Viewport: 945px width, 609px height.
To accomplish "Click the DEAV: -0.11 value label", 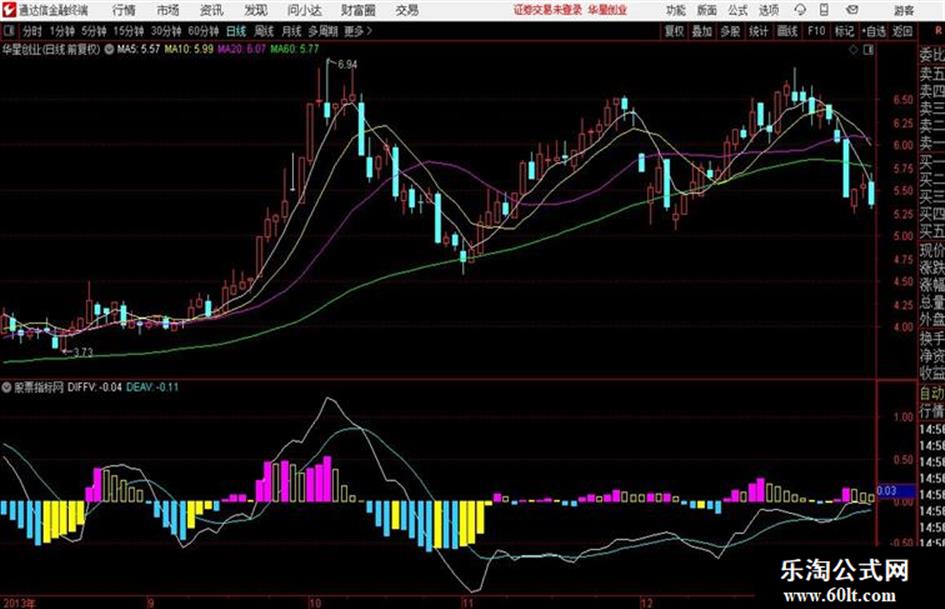I will click(x=152, y=387).
